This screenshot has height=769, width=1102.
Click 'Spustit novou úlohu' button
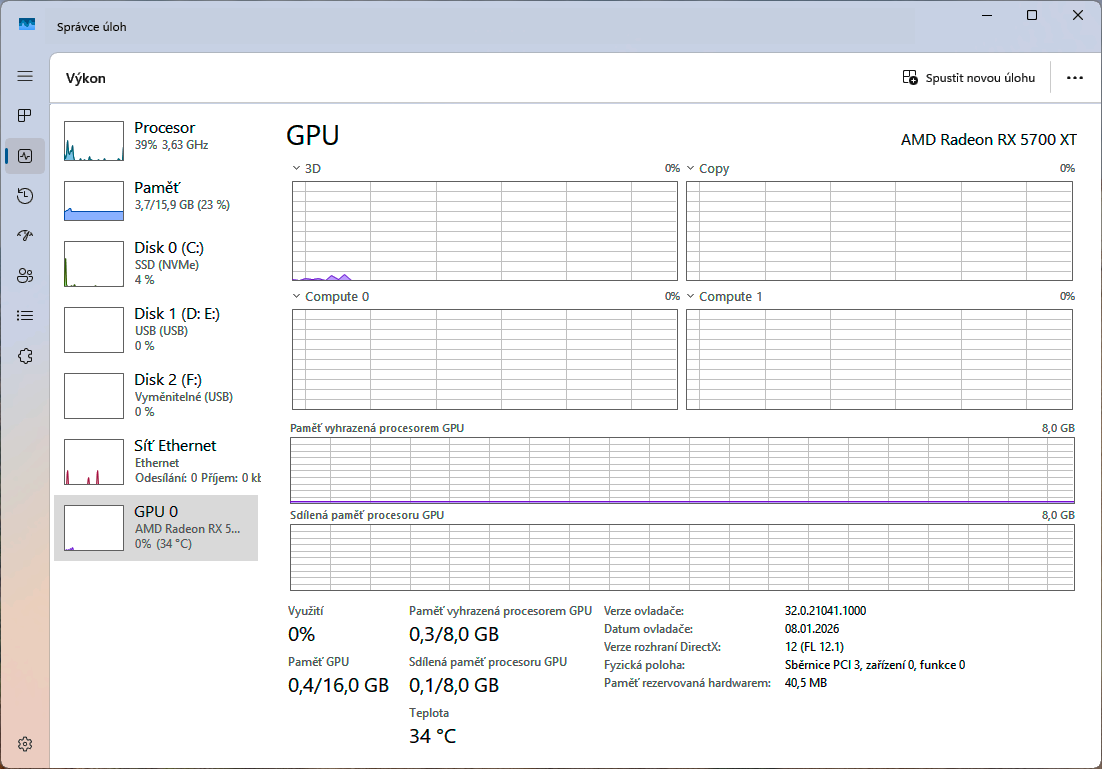point(968,78)
